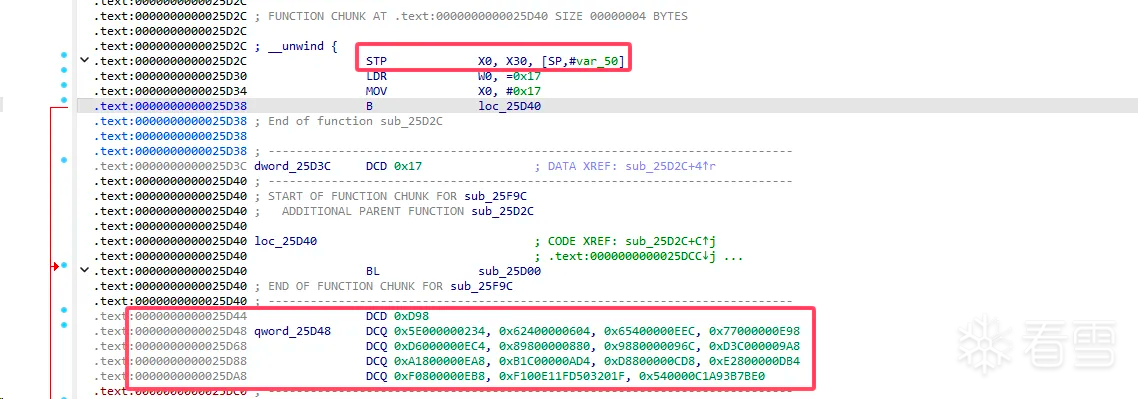
Task: Select the __unwind { comment
Action: [x=296, y=46]
